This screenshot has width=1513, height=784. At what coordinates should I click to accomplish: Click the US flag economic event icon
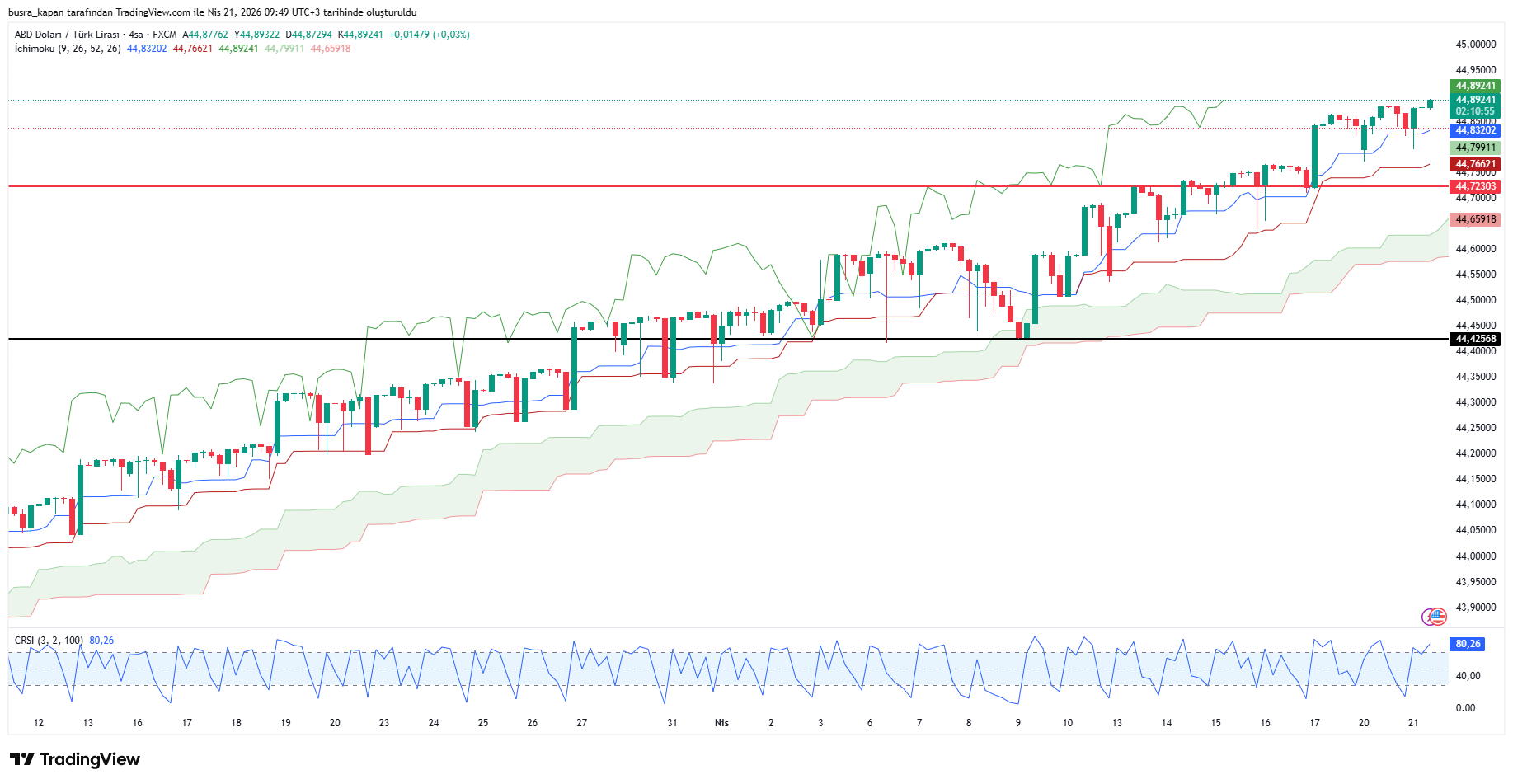[x=1438, y=616]
